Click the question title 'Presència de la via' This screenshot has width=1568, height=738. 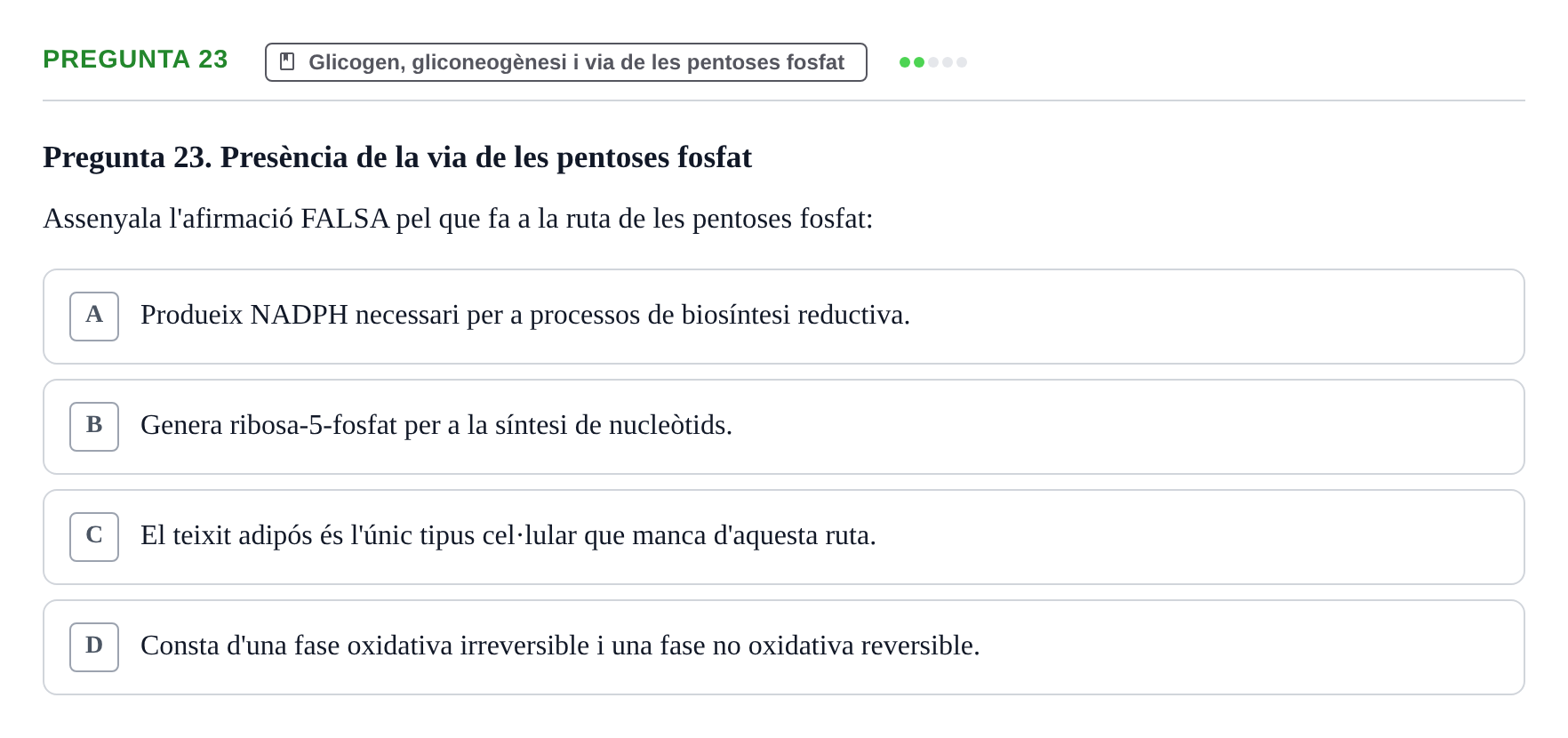397,157
